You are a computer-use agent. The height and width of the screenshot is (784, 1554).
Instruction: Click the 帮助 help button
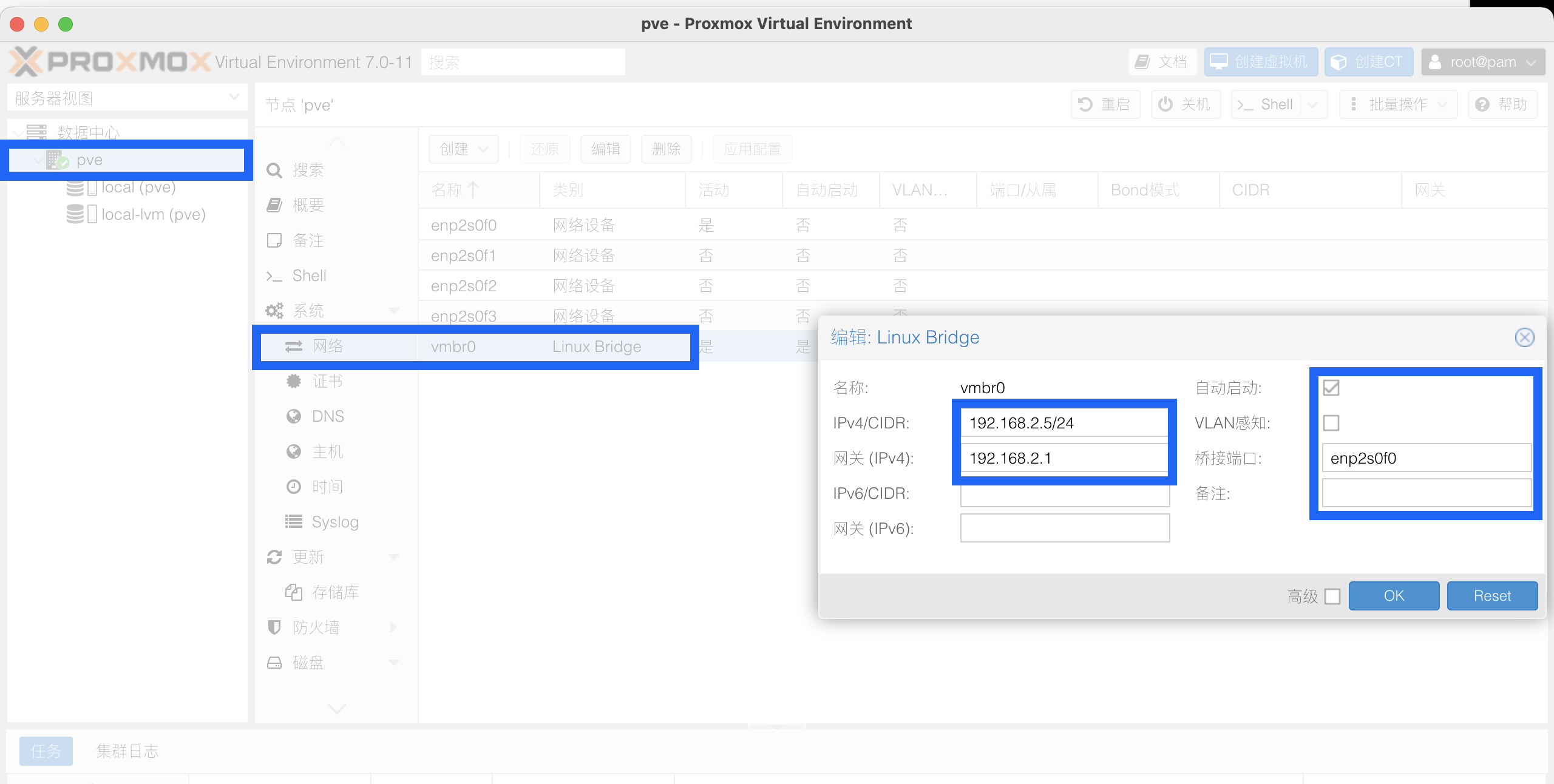[x=1502, y=104]
